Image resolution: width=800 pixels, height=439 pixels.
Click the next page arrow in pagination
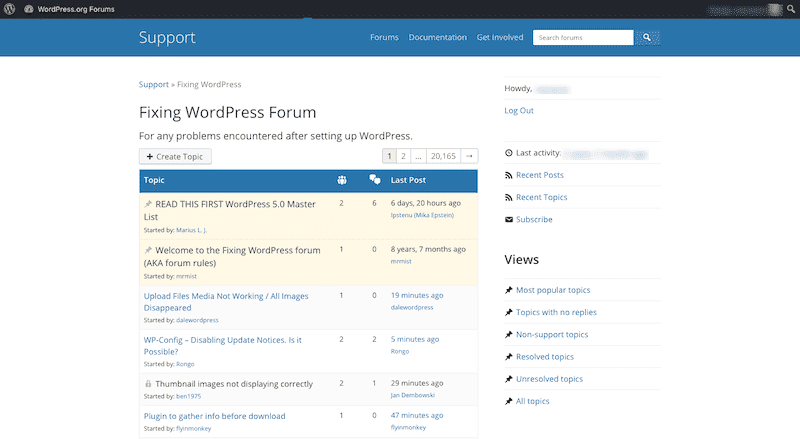click(469, 156)
